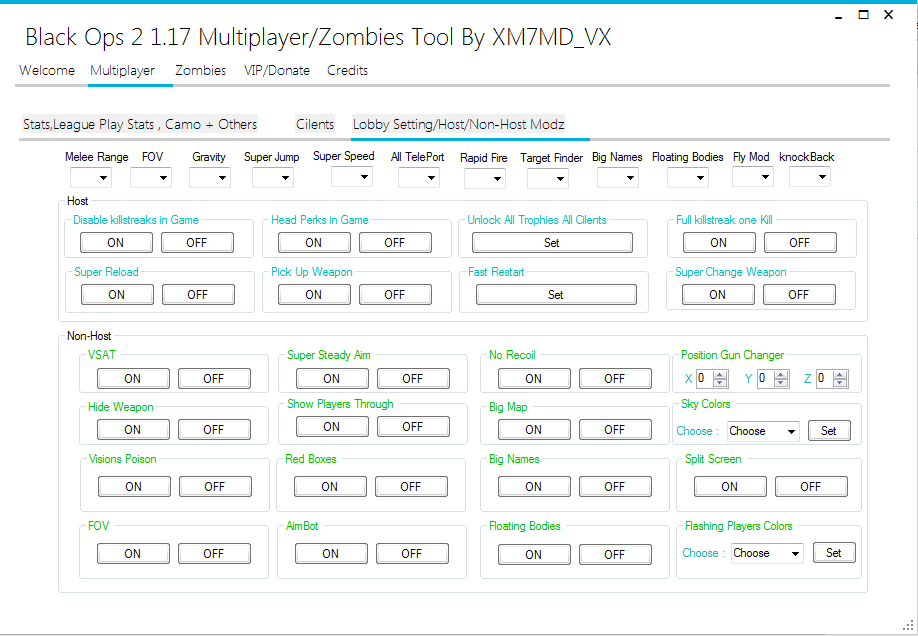Enable Show Players Through with ON
This screenshot has height=636, width=918.
point(332,426)
